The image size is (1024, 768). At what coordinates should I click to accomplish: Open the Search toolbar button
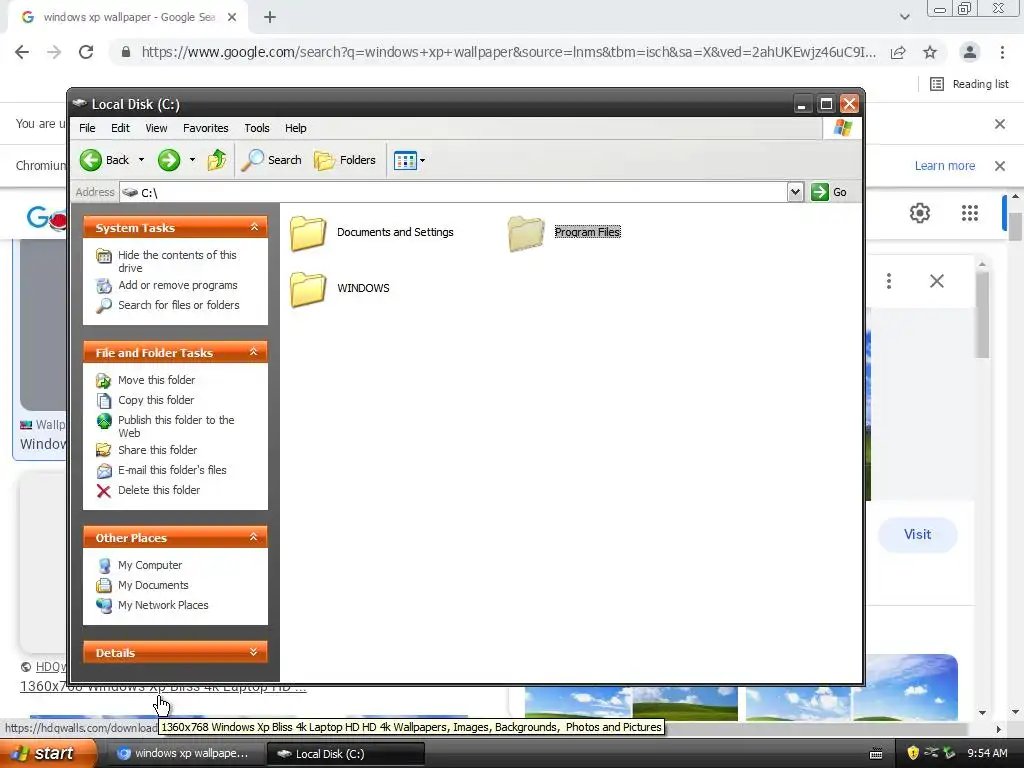(x=272, y=160)
